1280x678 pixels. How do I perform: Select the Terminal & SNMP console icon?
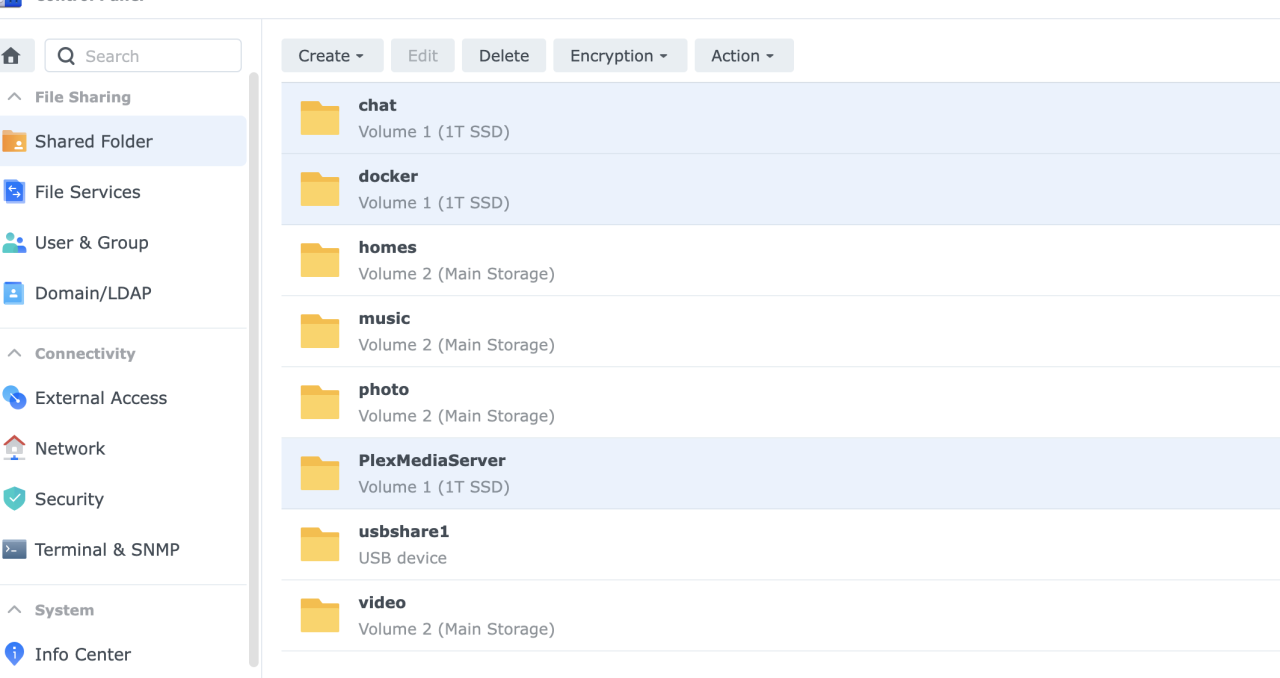(x=14, y=549)
